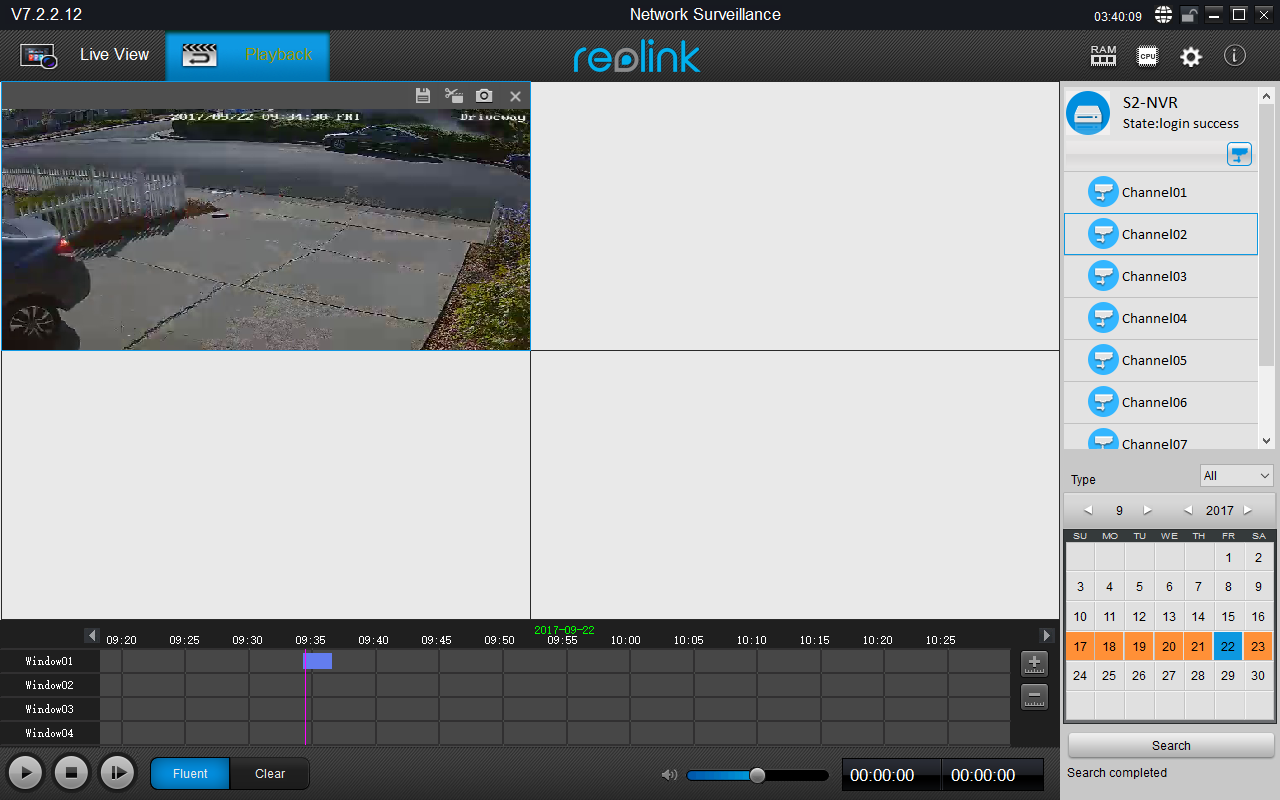This screenshot has height=800, width=1280.
Task: Click the RAM usage icon
Action: pyautogui.click(x=1103, y=56)
